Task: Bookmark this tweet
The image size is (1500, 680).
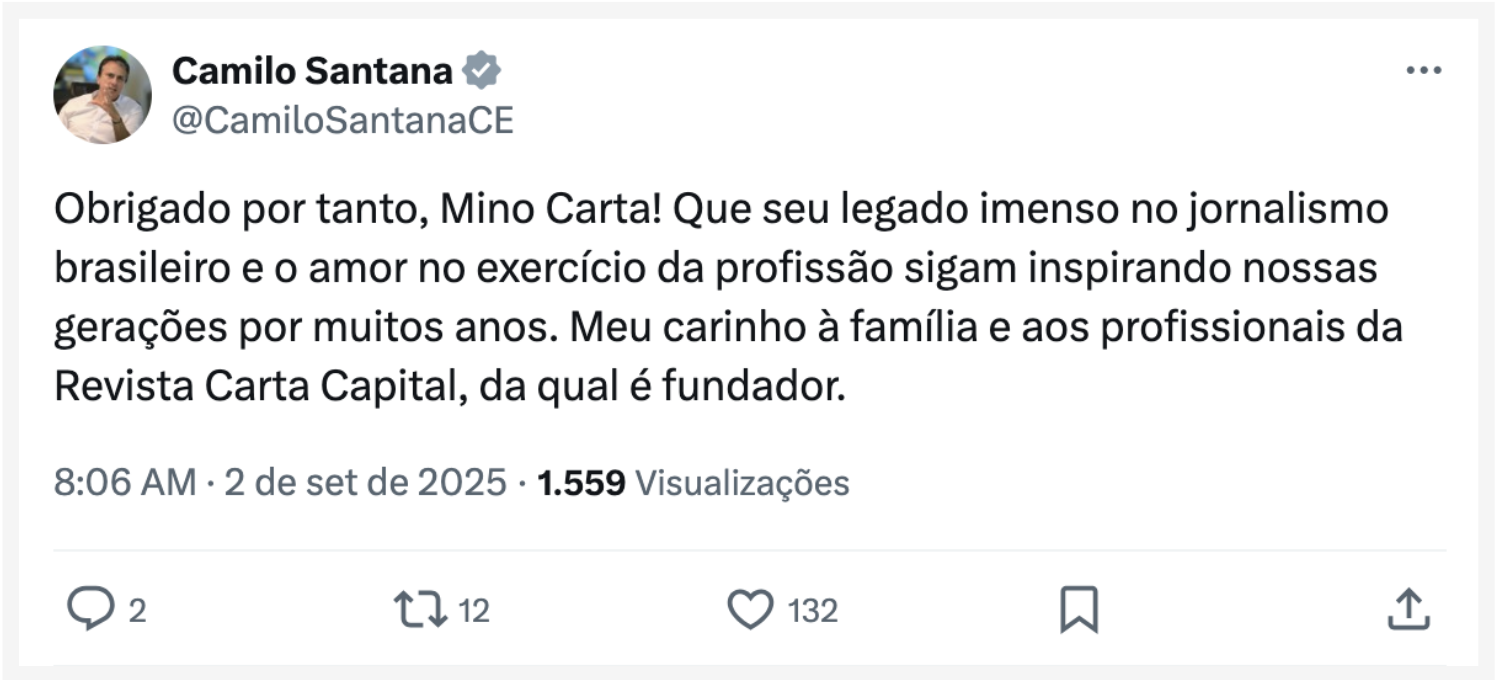Action: [x=1080, y=609]
